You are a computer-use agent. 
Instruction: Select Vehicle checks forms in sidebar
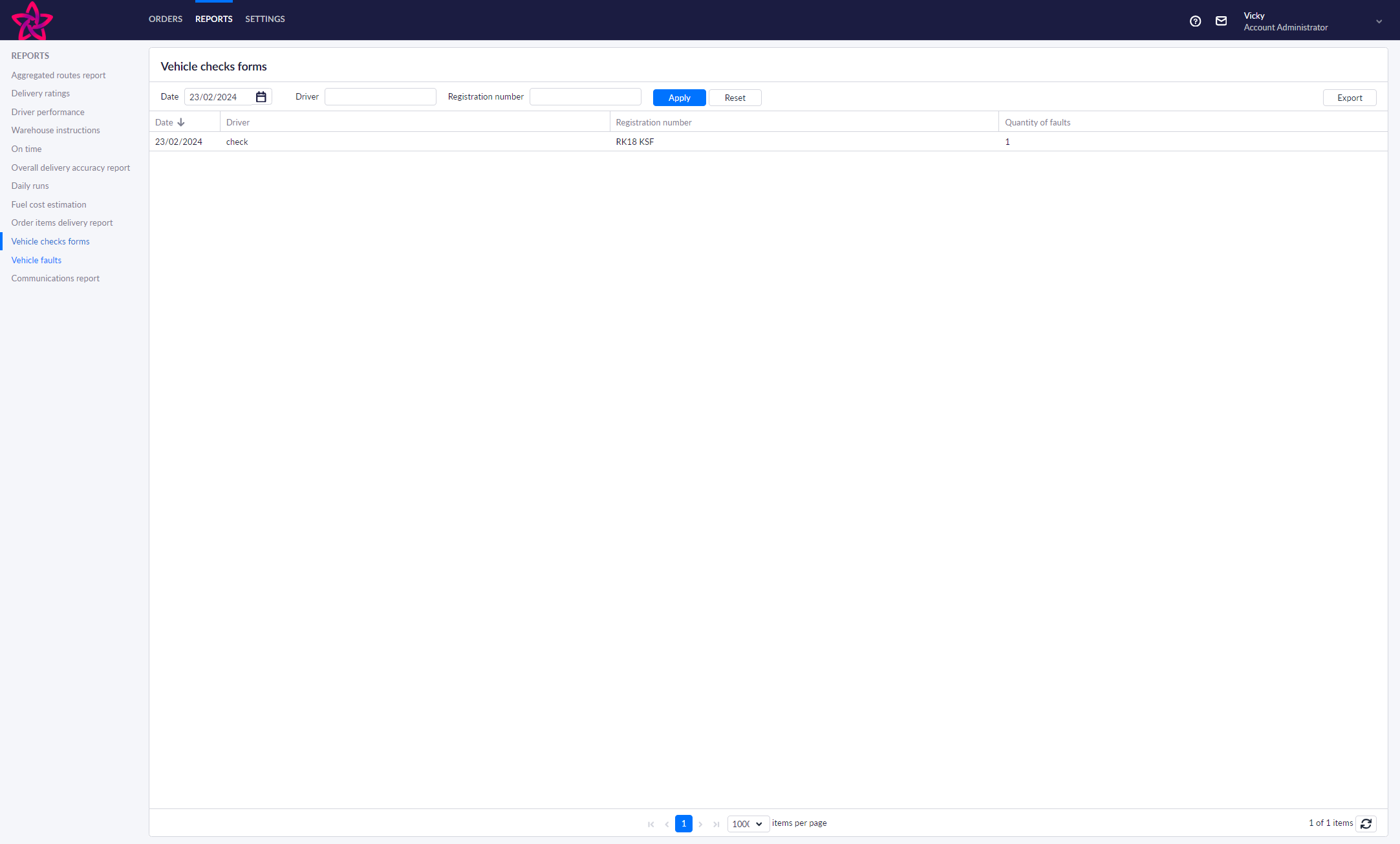pyautogui.click(x=50, y=242)
